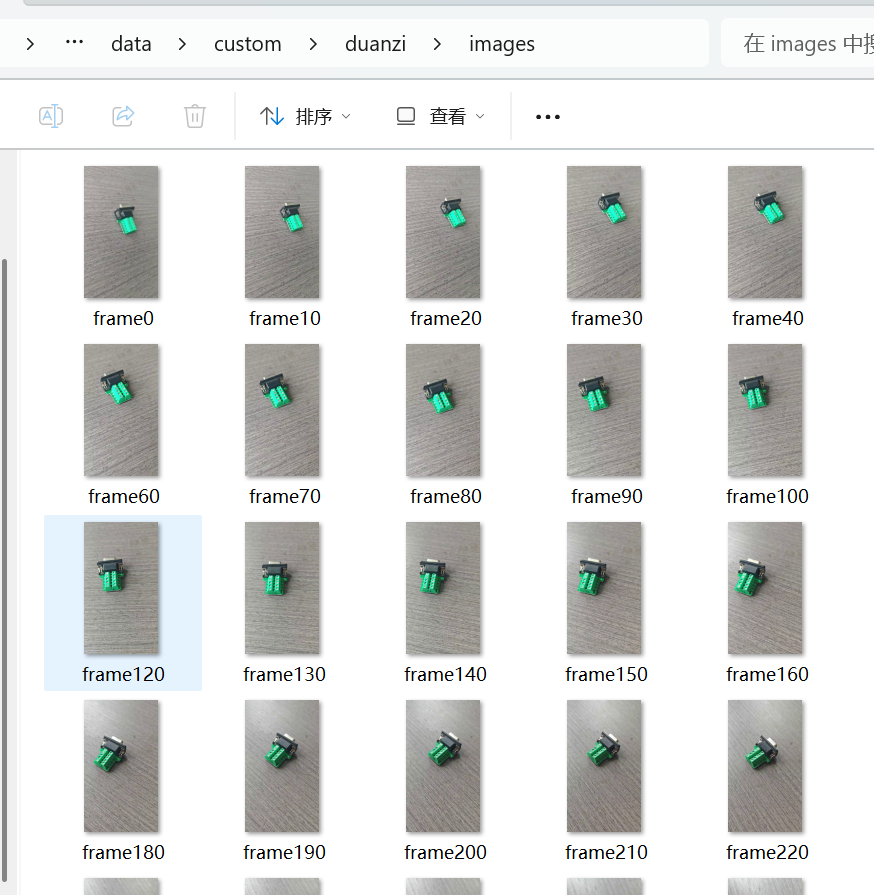Click the file name label 'frame140'

point(445,675)
